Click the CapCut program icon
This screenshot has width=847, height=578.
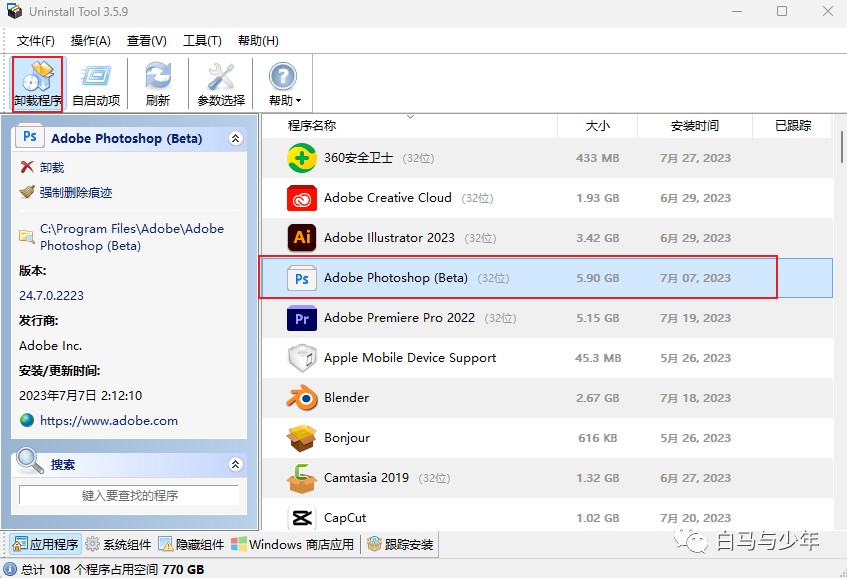[301, 518]
